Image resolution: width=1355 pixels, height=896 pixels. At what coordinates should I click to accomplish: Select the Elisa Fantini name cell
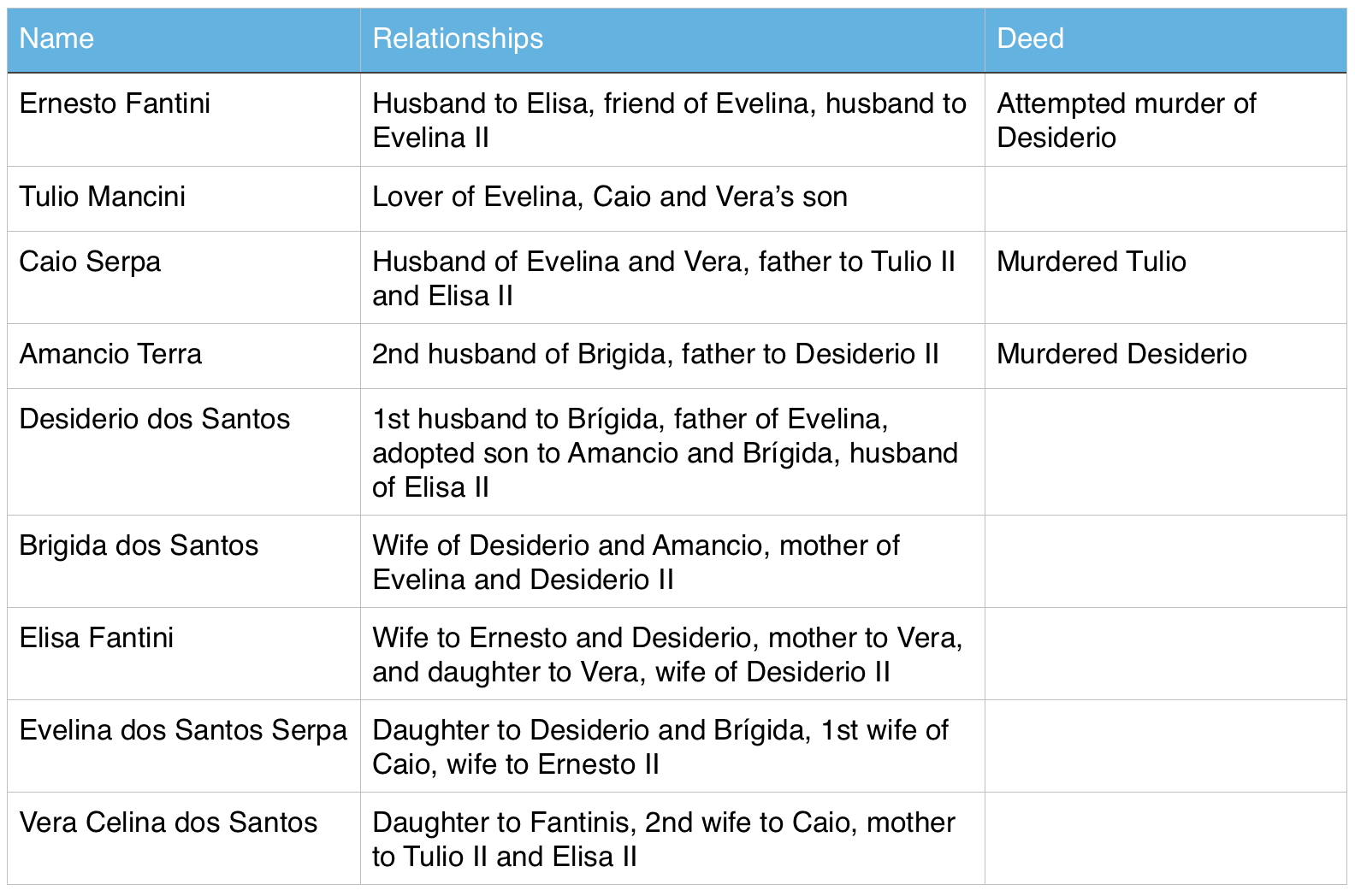[x=97, y=639]
